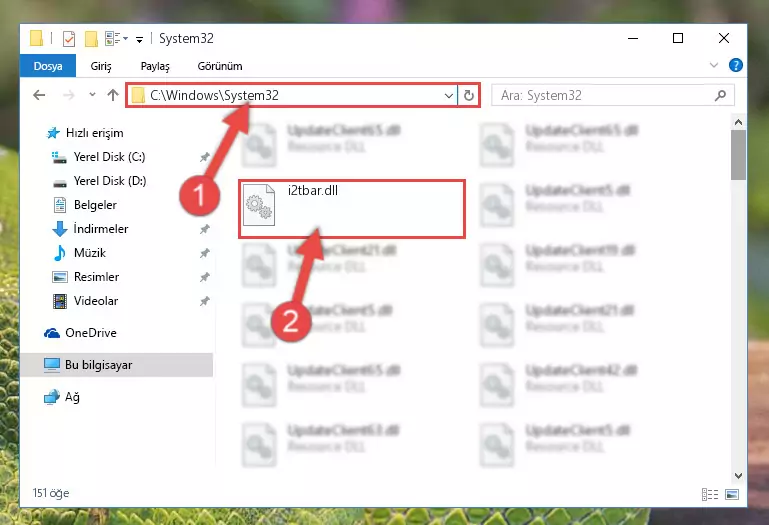
Task: Click the 151 öğe status text
Action: (51, 493)
